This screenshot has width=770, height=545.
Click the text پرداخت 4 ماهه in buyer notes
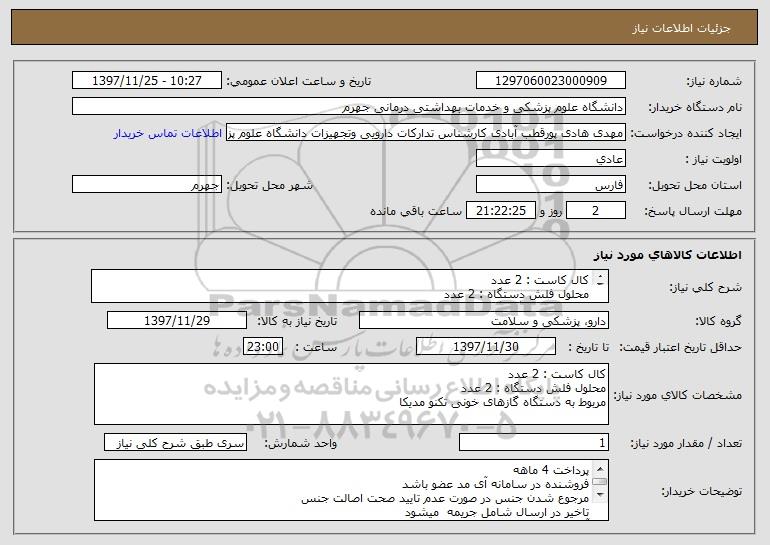pos(551,470)
